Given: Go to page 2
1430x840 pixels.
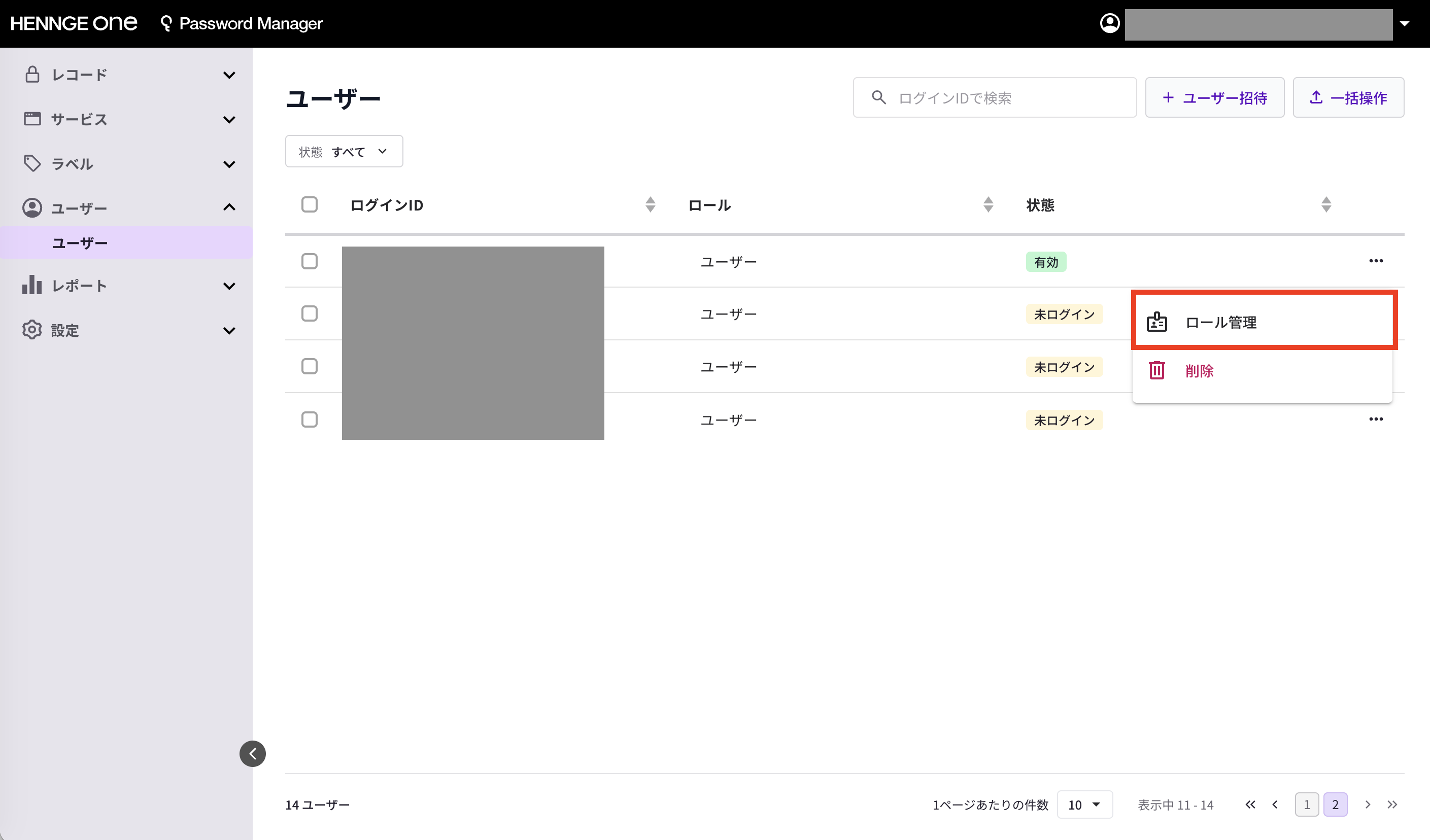Looking at the screenshot, I should (1335, 804).
